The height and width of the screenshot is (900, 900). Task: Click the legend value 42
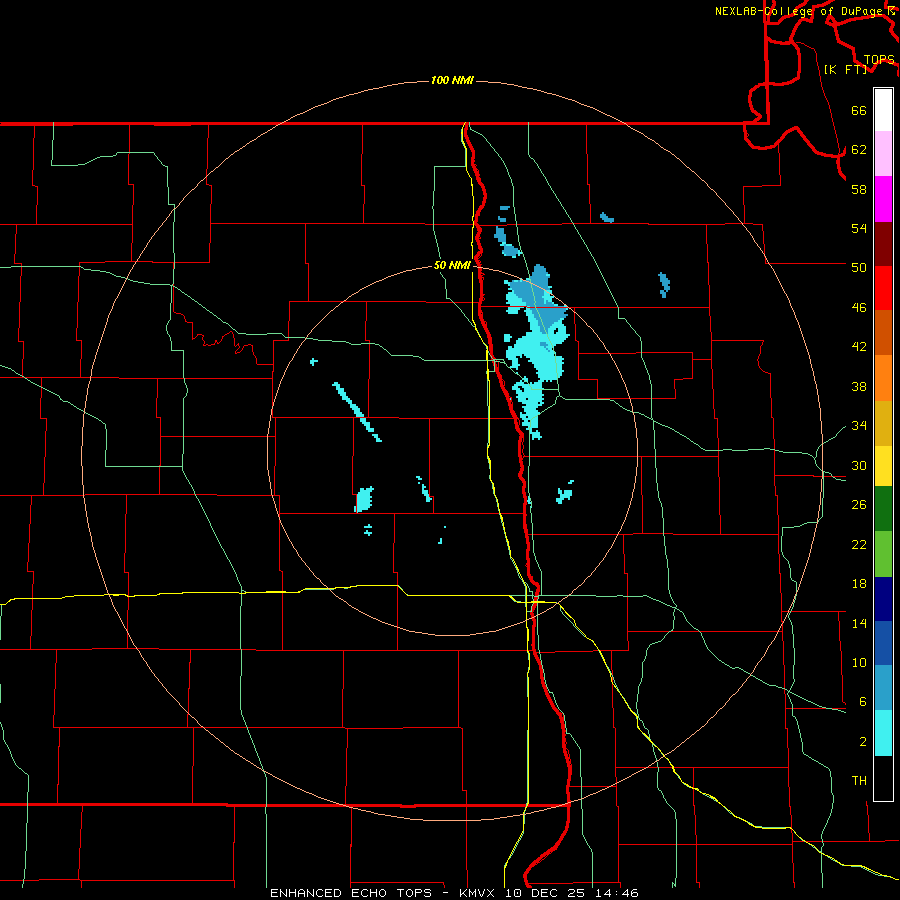[x=859, y=347]
